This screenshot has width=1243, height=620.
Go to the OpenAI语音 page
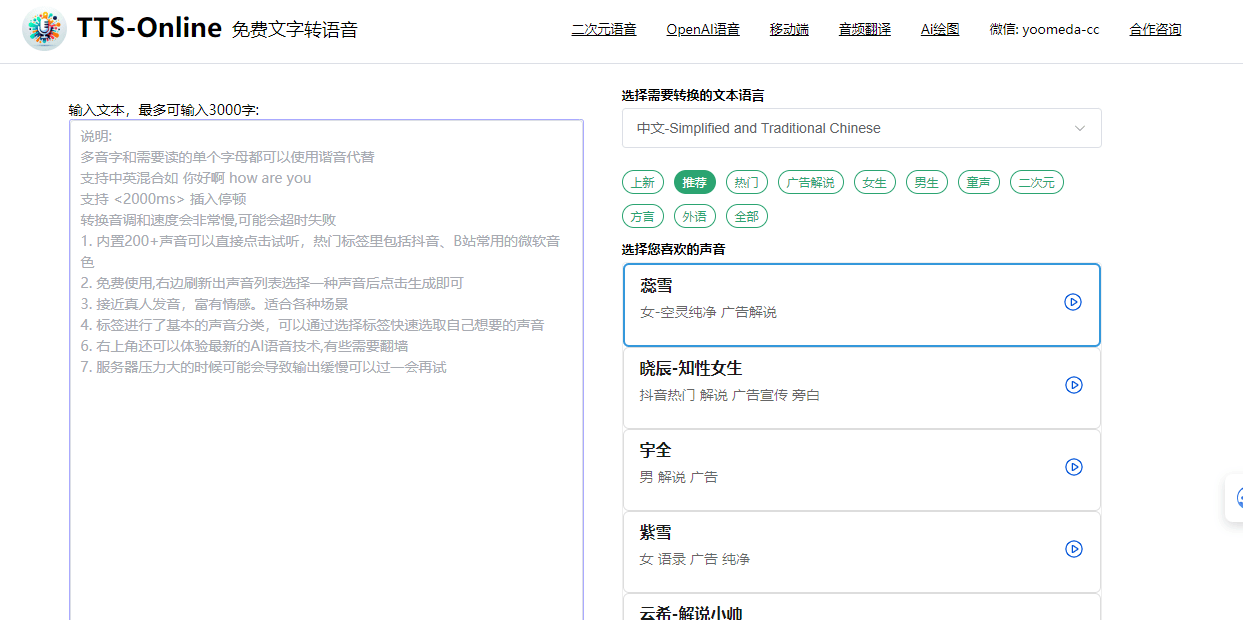pyautogui.click(x=703, y=30)
